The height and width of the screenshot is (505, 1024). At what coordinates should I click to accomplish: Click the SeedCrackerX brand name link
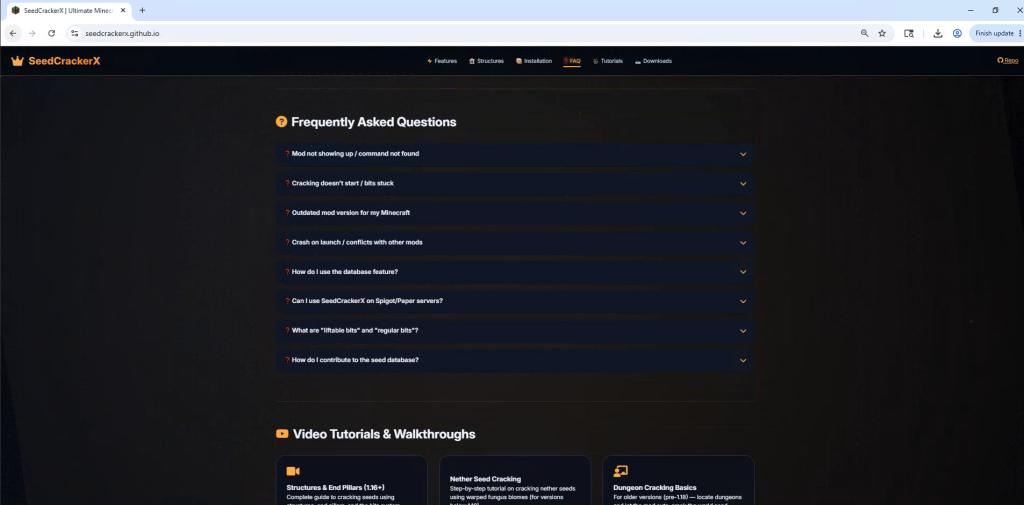[x=64, y=61]
